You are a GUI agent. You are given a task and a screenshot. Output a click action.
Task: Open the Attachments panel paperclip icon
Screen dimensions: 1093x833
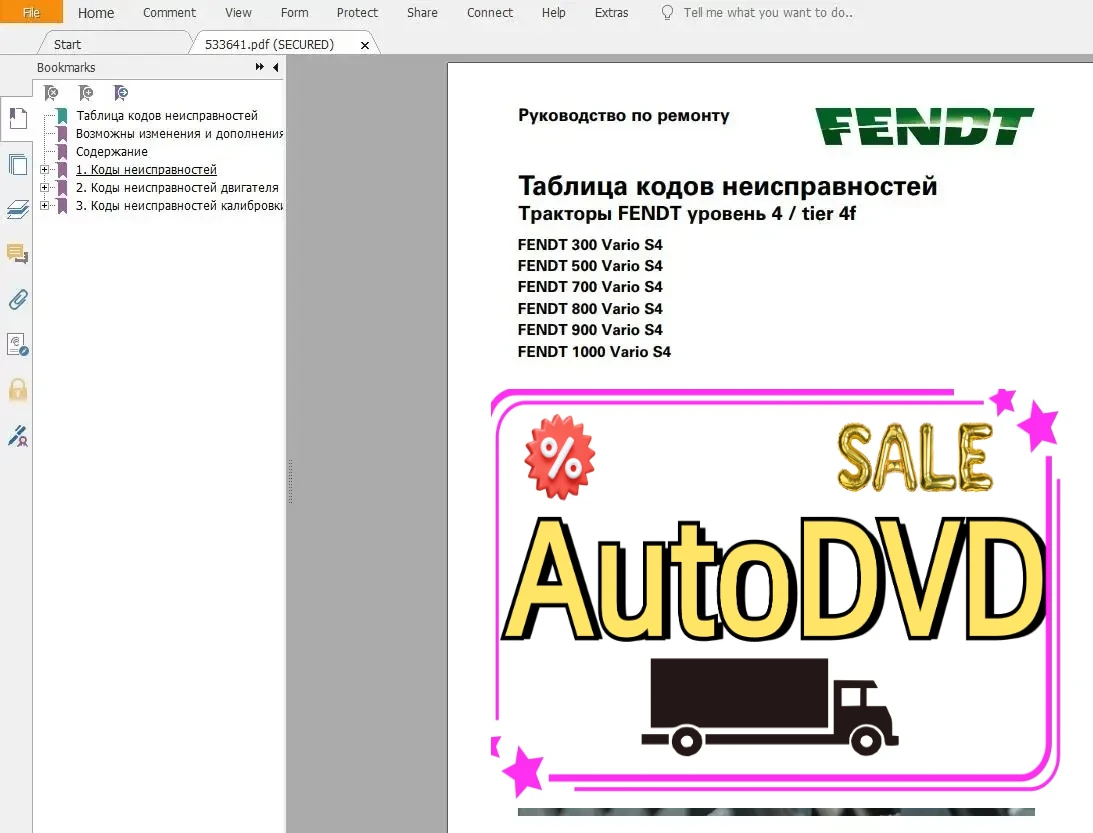pyautogui.click(x=17, y=299)
